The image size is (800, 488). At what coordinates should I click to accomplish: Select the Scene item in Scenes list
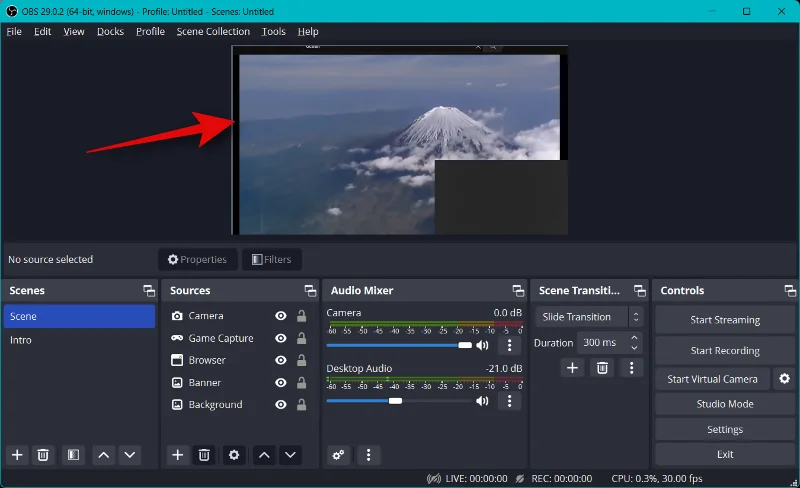(x=79, y=316)
